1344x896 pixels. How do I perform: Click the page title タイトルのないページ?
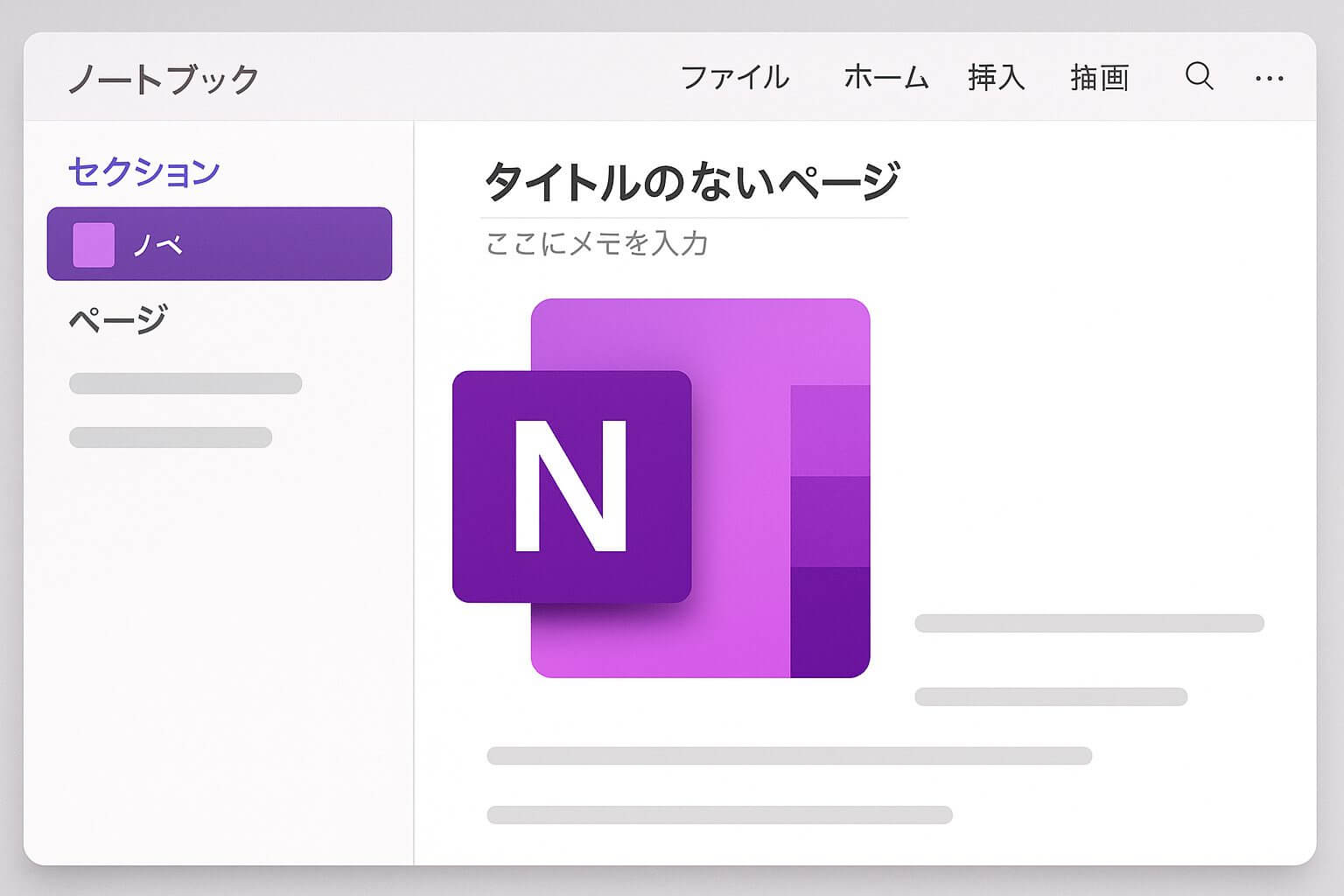pos(692,181)
